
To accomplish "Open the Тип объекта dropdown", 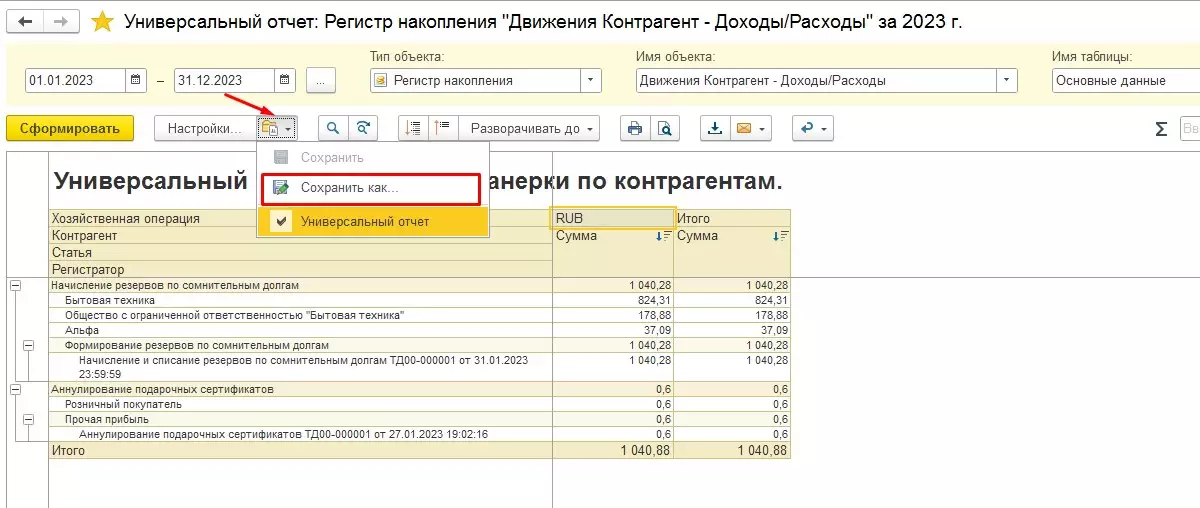I will [591, 81].
